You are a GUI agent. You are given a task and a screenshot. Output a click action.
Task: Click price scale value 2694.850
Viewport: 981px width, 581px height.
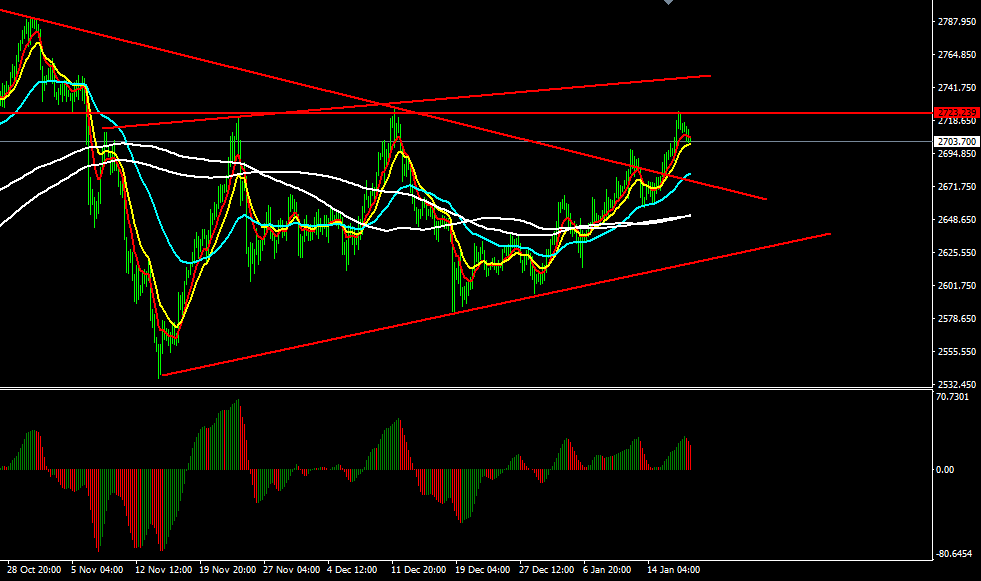pyautogui.click(x=957, y=154)
